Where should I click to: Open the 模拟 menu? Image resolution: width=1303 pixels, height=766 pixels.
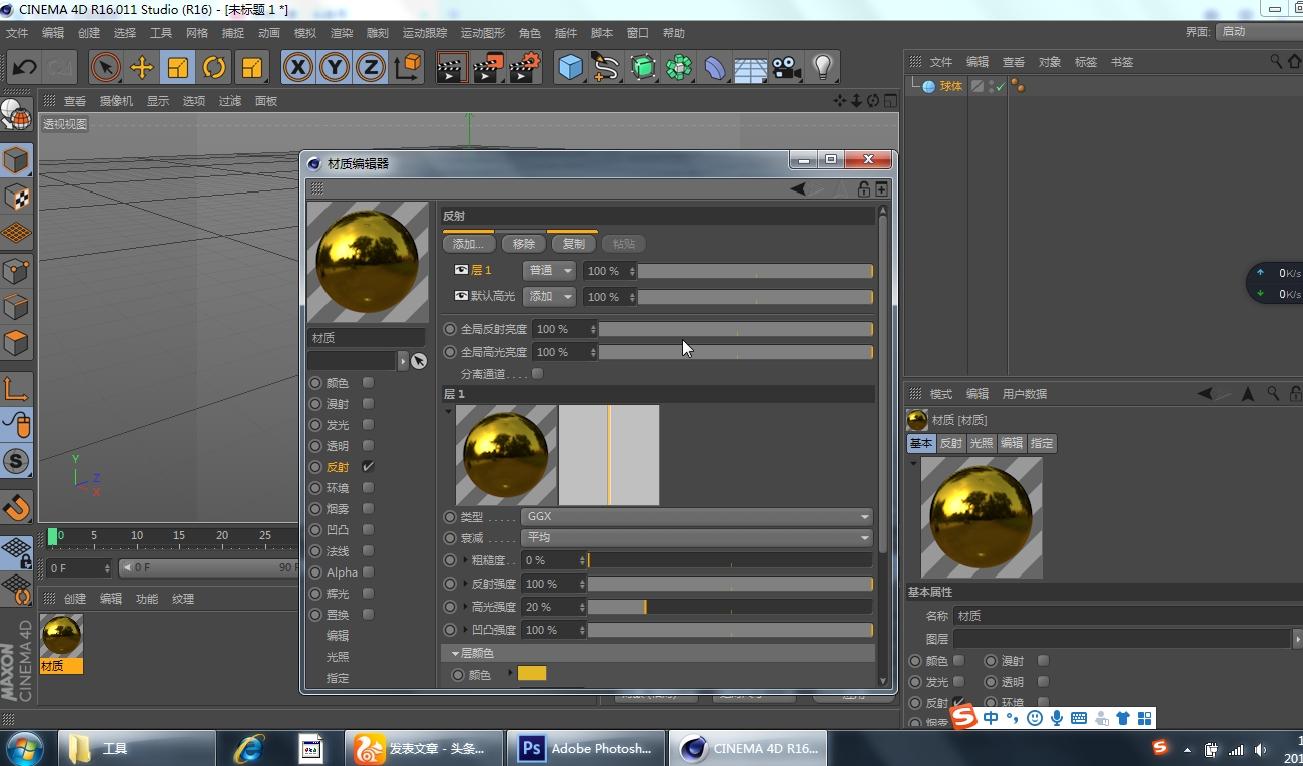click(x=305, y=33)
